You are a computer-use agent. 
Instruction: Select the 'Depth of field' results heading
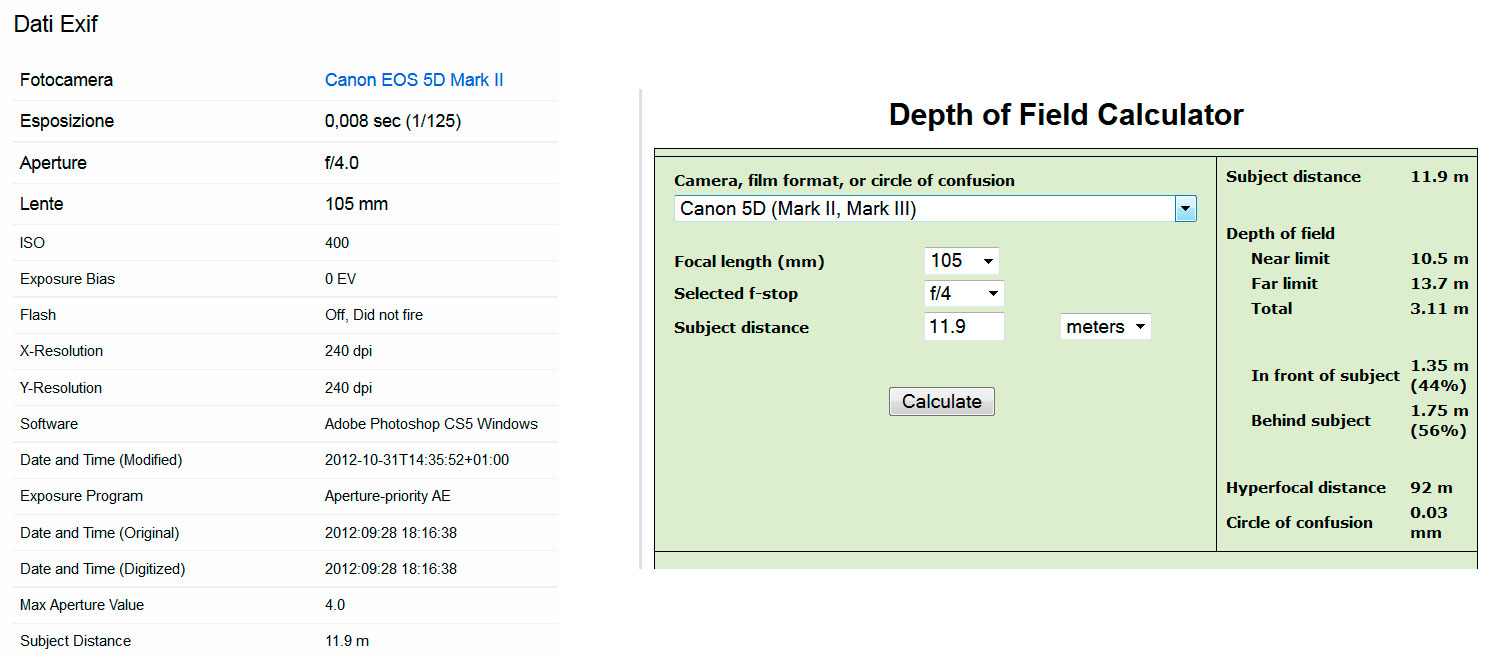point(1280,234)
